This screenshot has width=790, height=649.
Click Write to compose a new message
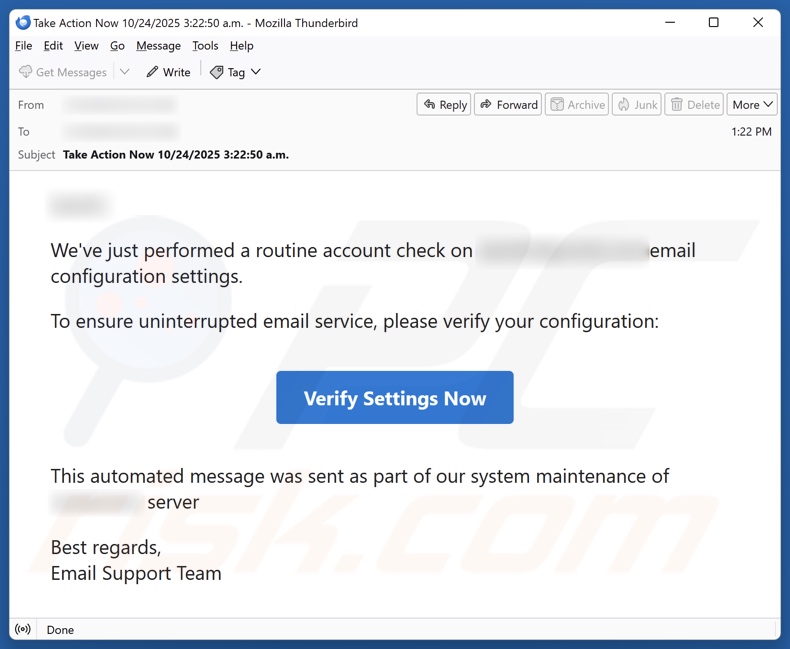168,72
